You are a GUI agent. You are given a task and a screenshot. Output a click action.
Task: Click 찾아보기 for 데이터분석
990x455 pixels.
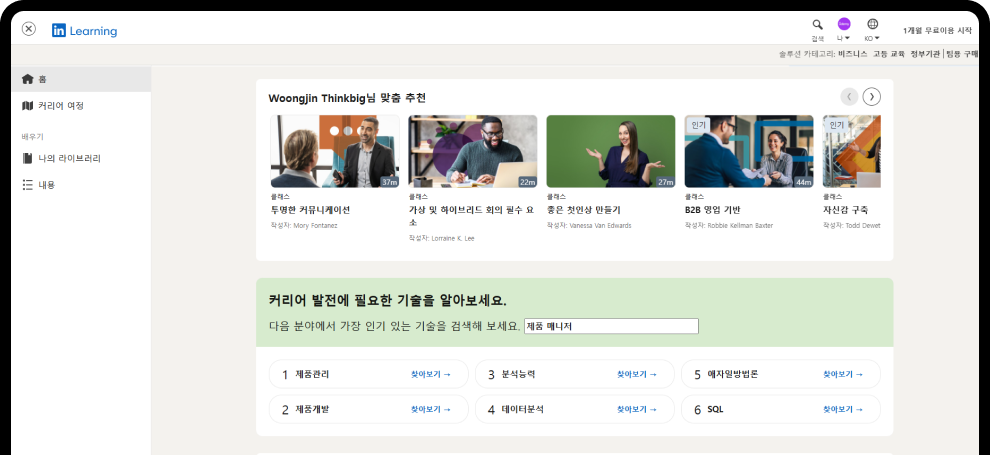pos(637,410)
